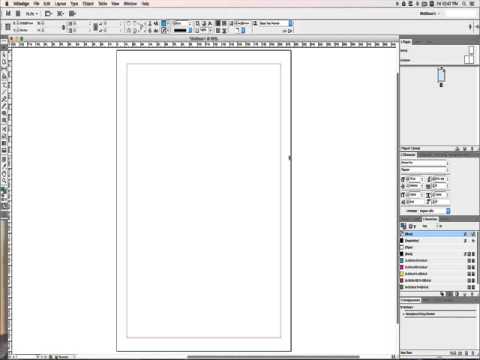Select the Pen tool
The image size is (480, 360).
[x=4, y=99]
